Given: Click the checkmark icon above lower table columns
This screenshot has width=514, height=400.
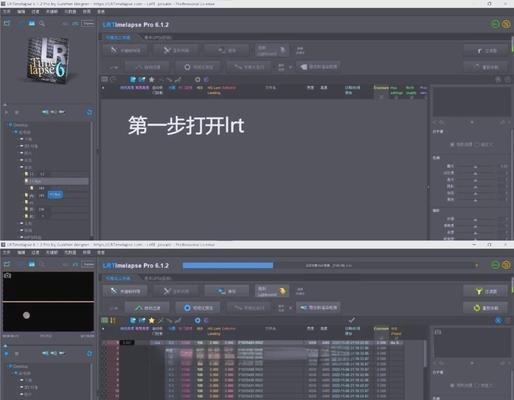Looking at the screenshot, I should [352, 320].
